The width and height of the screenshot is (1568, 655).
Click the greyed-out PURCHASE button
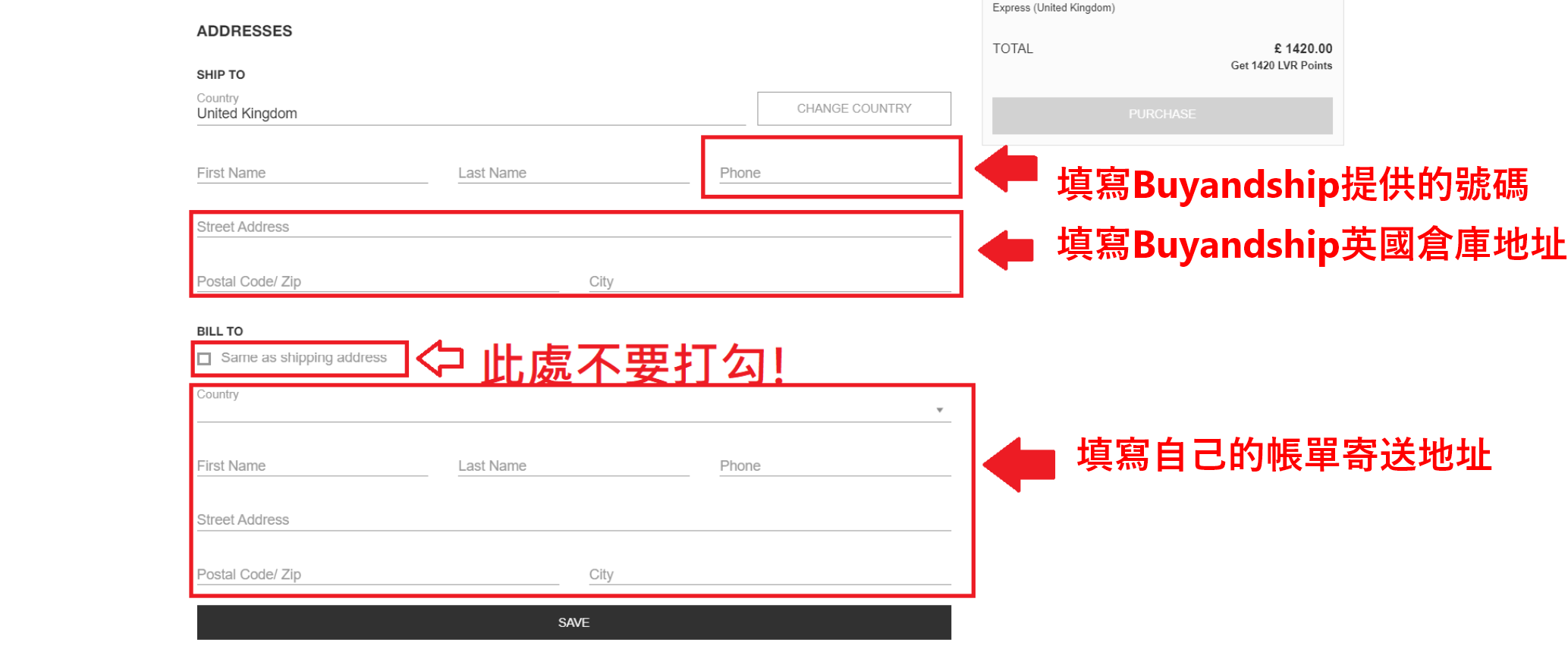point(1161,114)
